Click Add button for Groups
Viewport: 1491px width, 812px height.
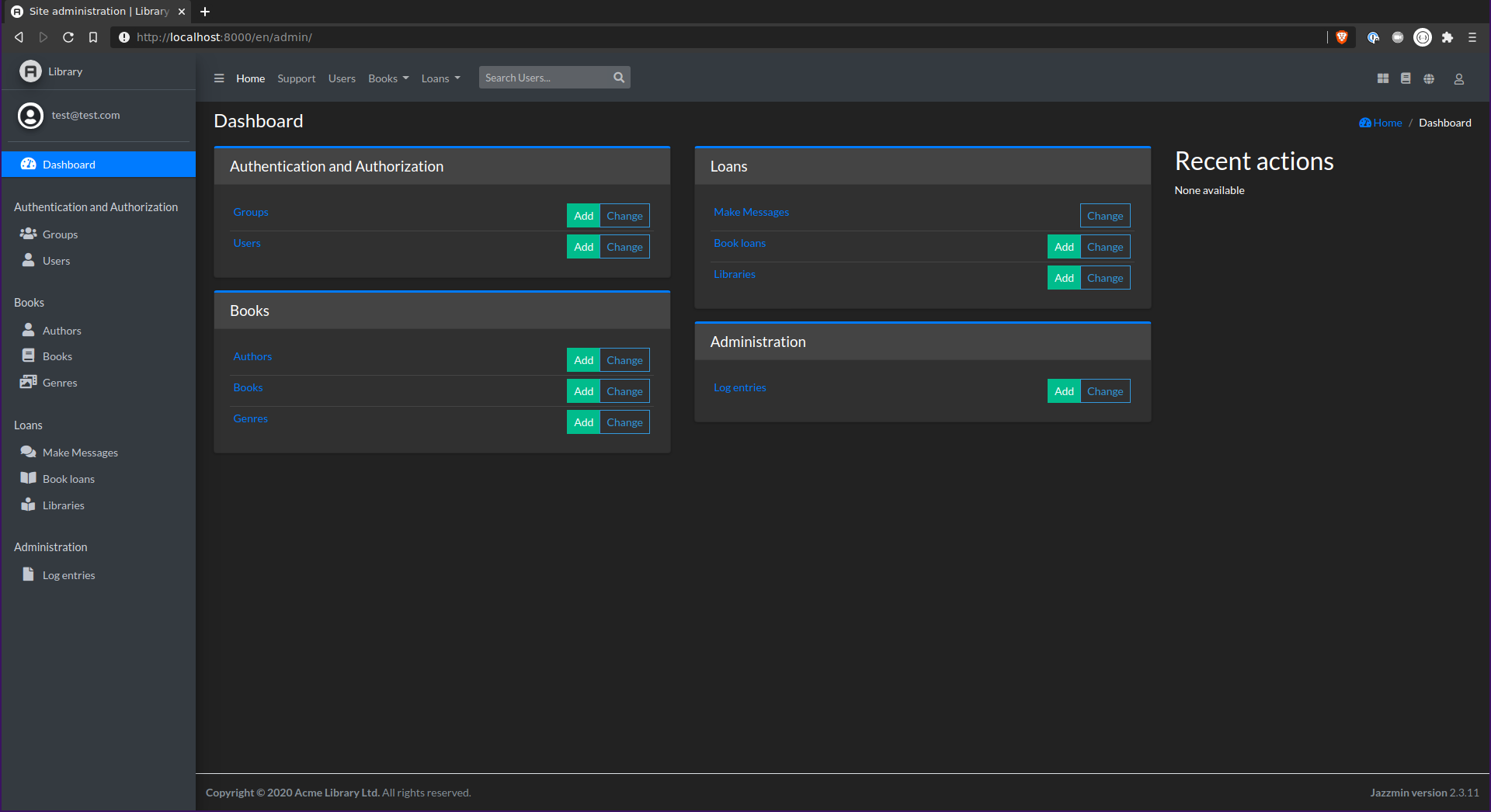tap(583, 216)
